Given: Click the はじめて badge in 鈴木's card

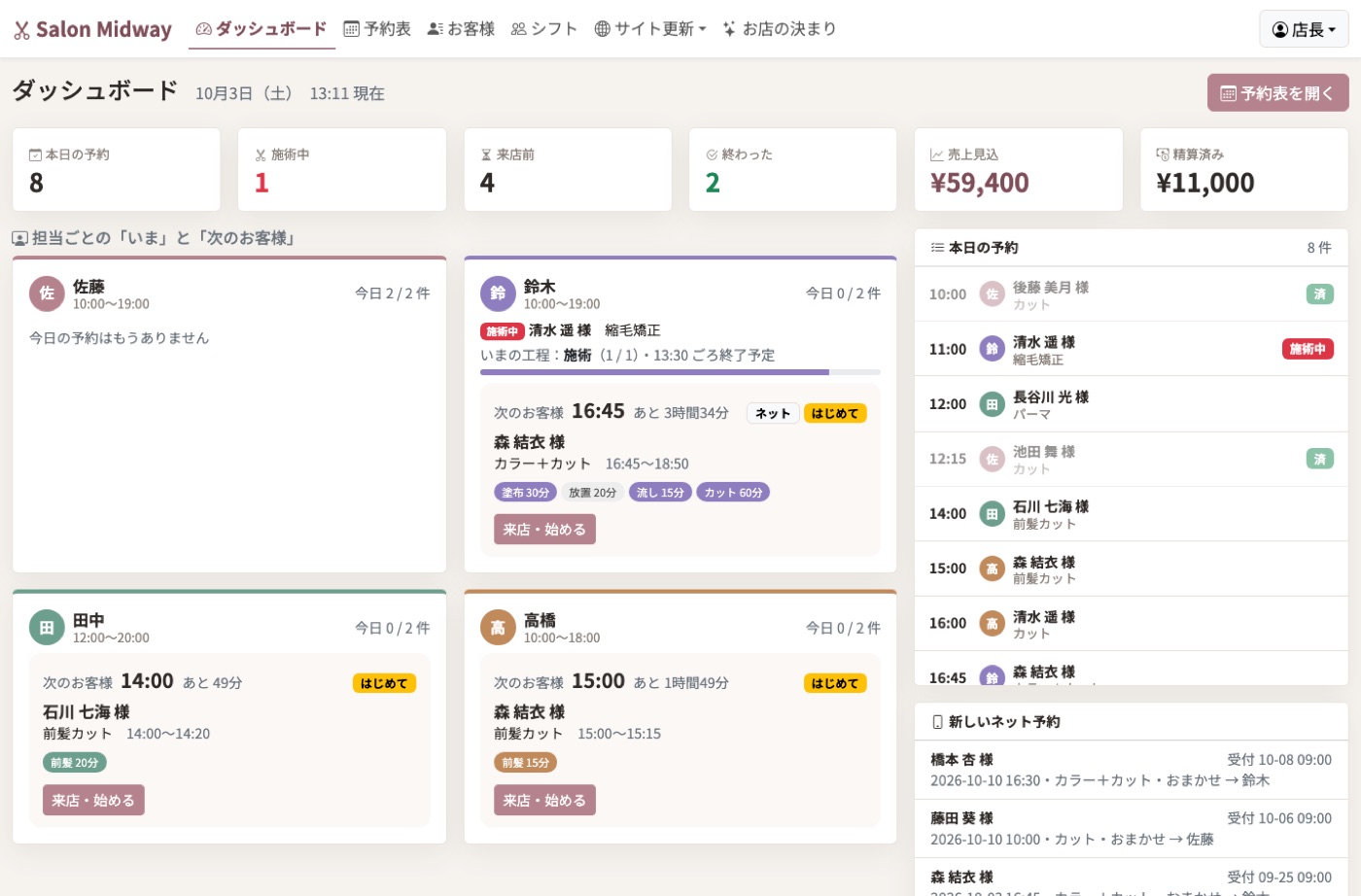Looking at the screenshot, I should [835, 413].
